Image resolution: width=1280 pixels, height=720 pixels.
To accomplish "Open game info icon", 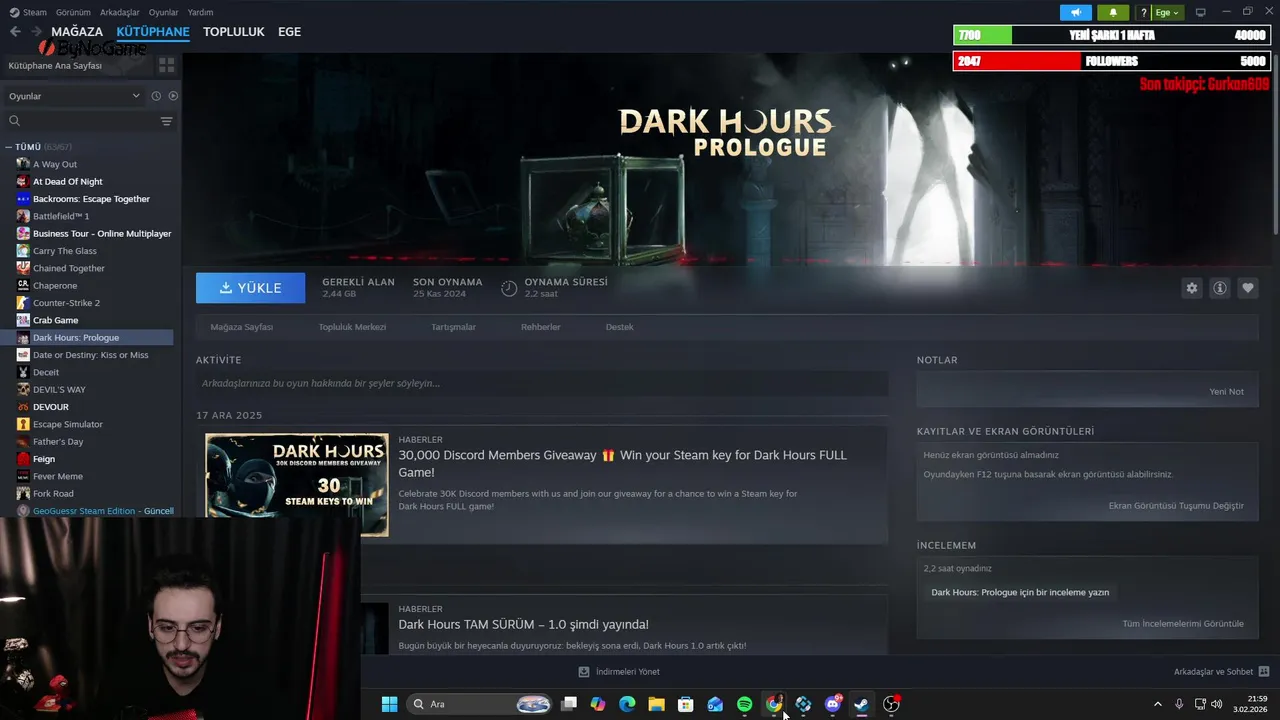I will (1220, 288).
